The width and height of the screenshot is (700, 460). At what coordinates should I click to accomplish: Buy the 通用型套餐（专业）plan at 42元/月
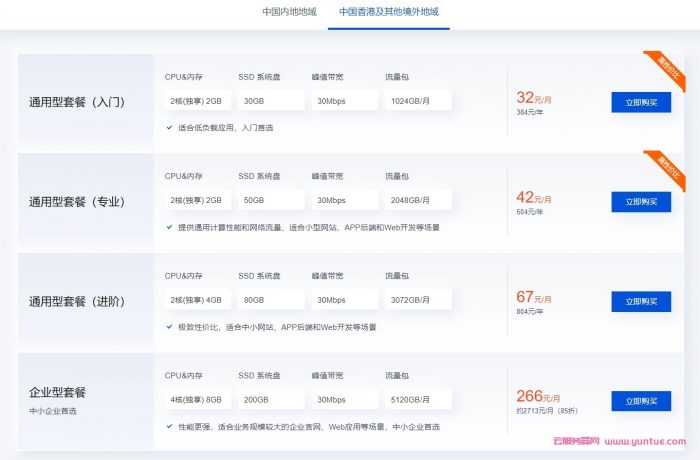pos(640,201)
